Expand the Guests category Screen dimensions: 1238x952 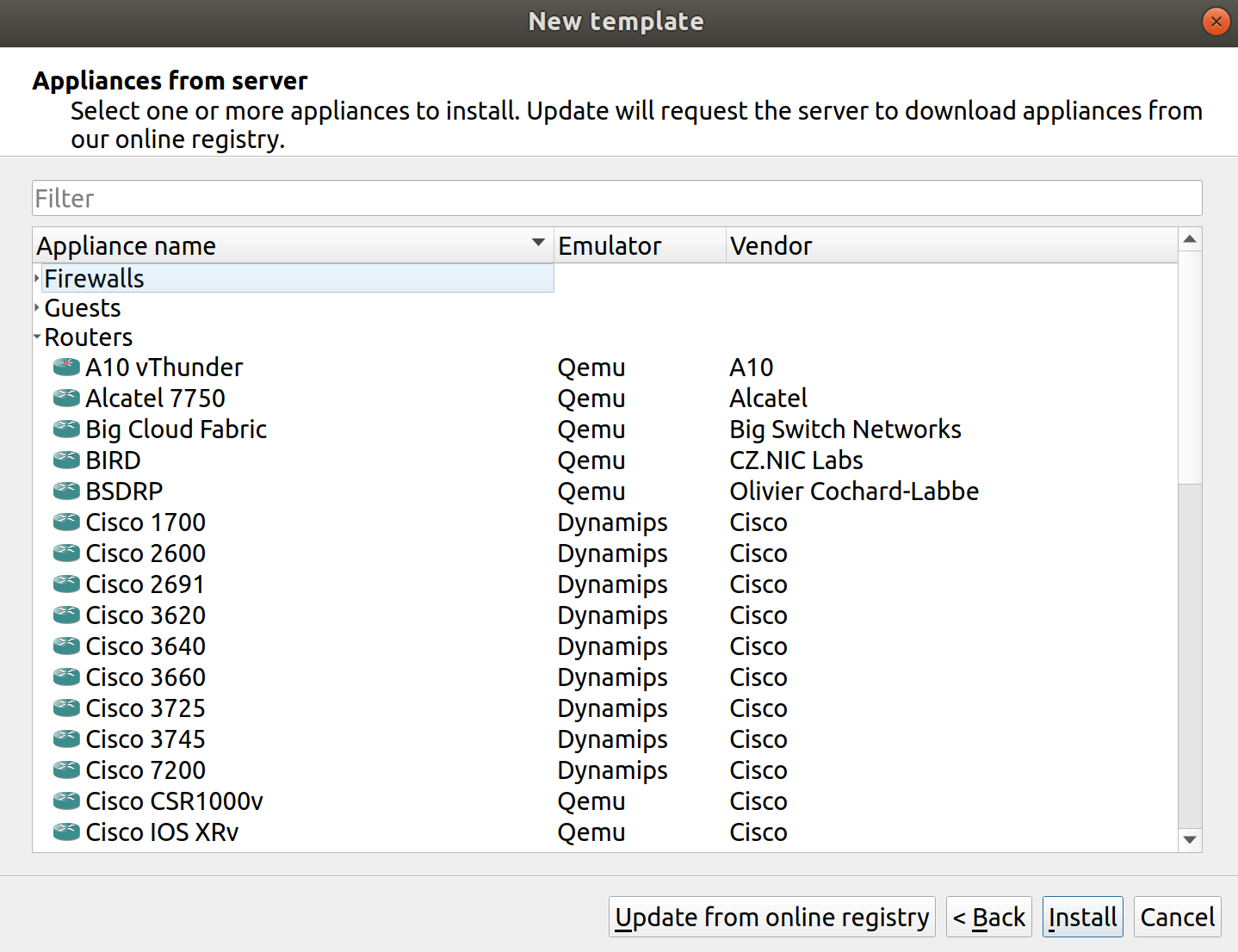pos(35,307)
